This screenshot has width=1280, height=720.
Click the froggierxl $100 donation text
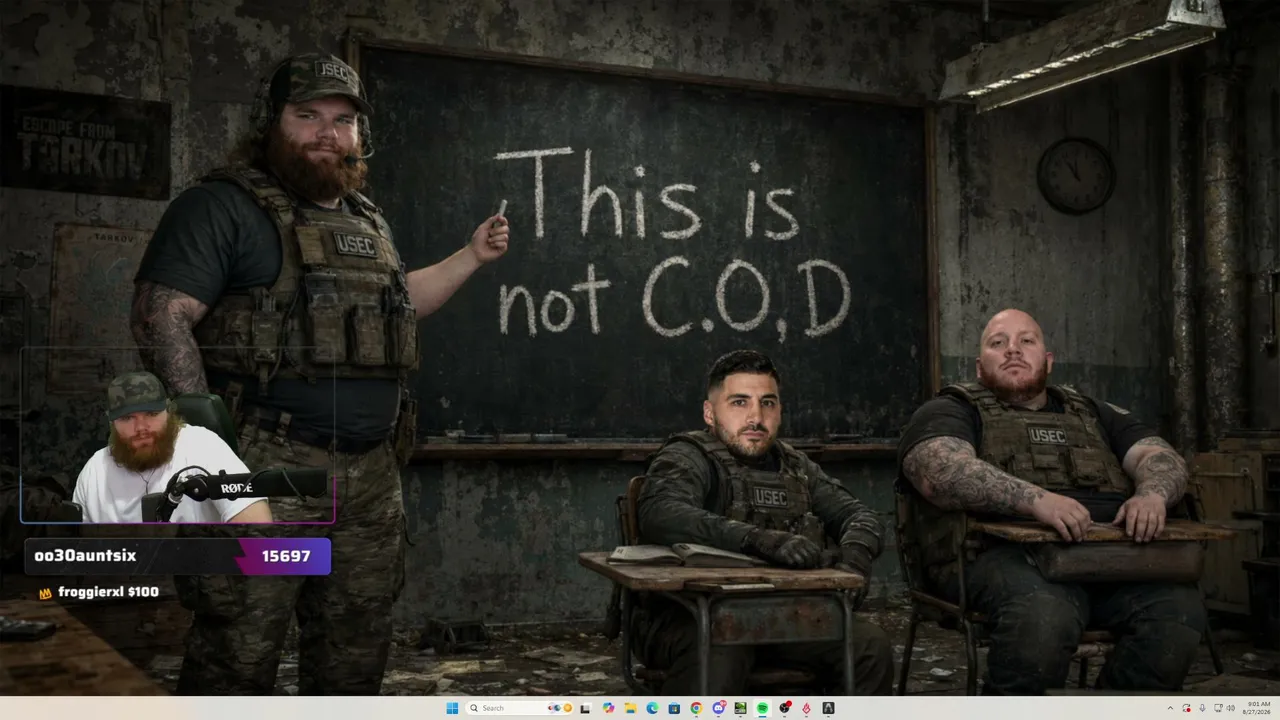(x=109, y=592)
